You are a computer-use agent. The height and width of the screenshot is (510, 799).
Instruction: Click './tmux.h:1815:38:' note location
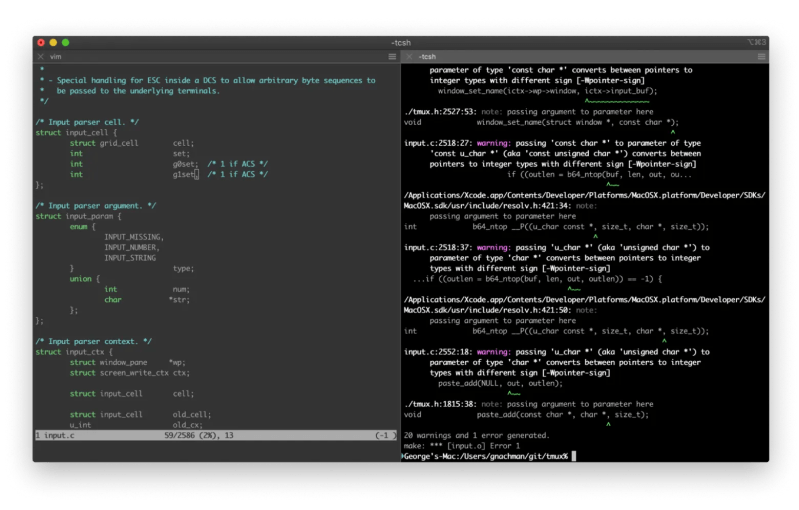coord(440,404)
